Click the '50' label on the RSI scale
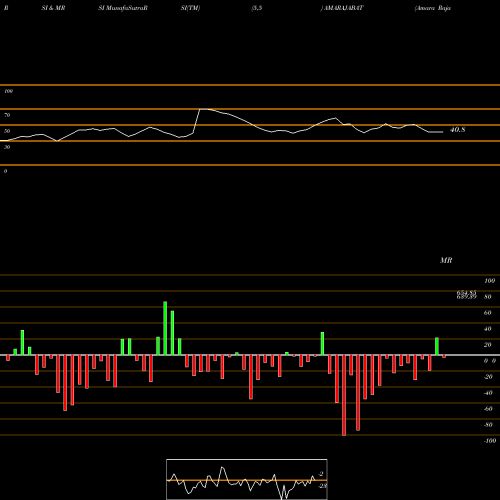The image size is (500, 500). 7,131
